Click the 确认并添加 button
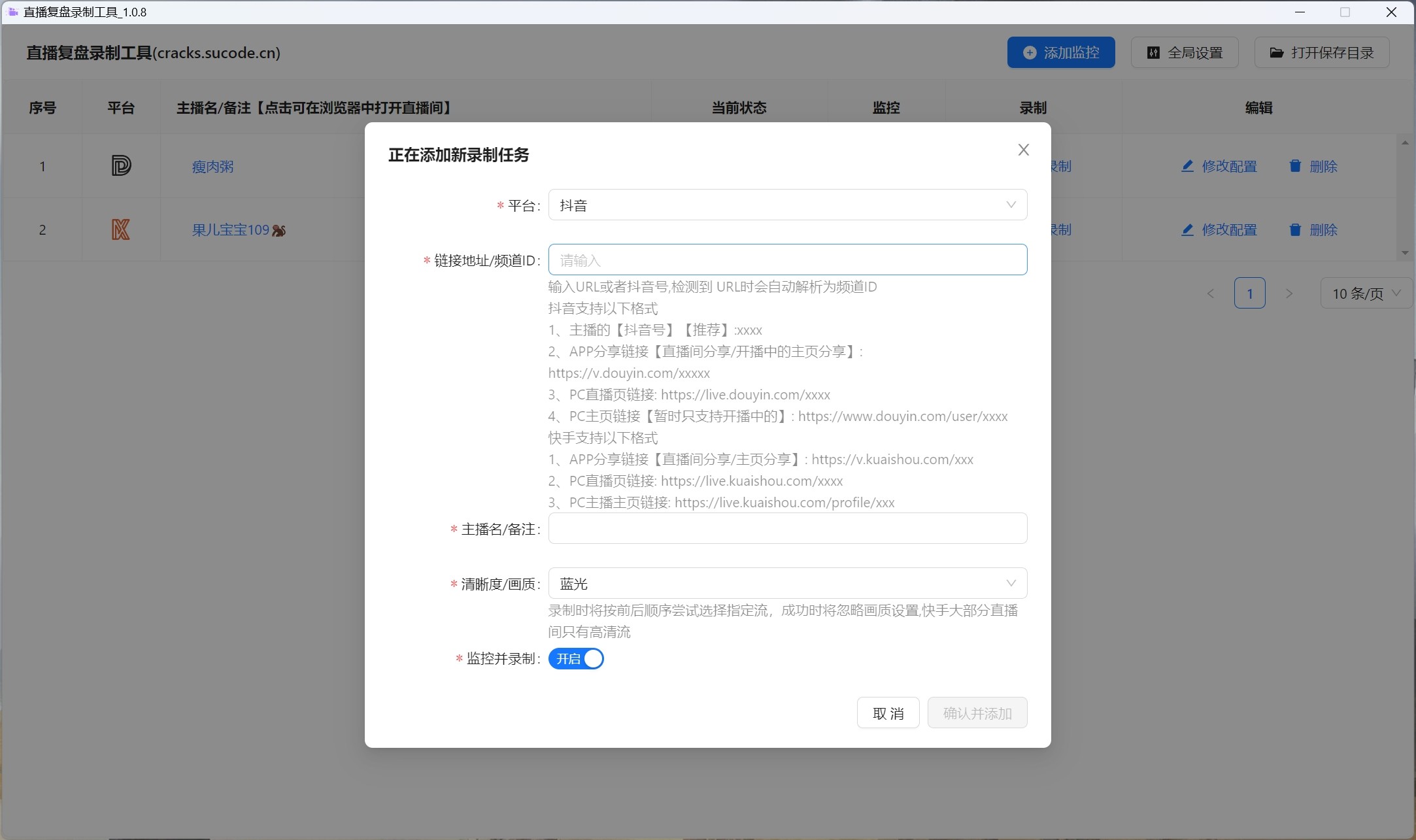Screen dimensions: 1416x840 click(977, 713)
